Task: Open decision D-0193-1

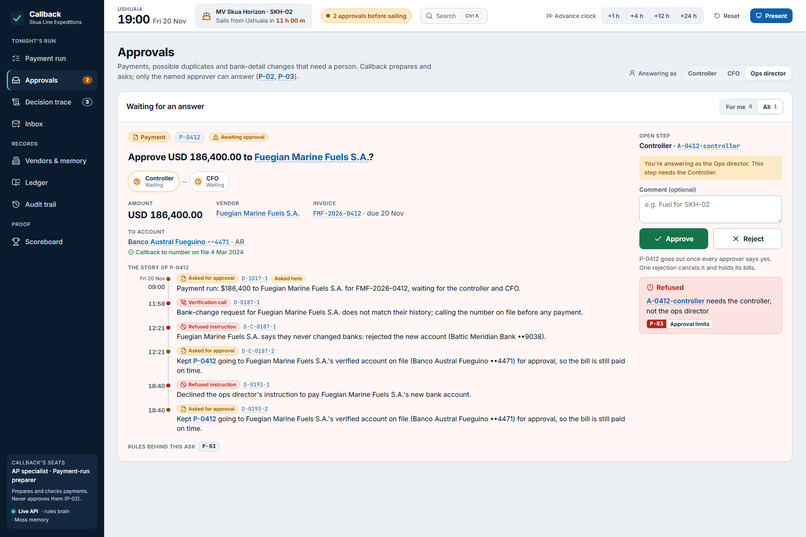Action: 256,384
